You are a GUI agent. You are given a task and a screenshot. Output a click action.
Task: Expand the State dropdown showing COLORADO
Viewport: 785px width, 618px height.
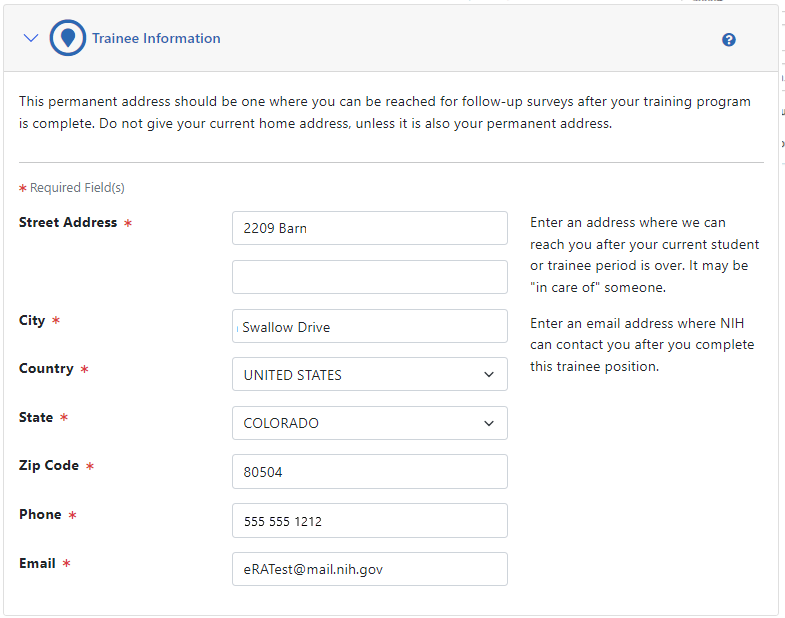pyautogui.click(x=369, y=423)
